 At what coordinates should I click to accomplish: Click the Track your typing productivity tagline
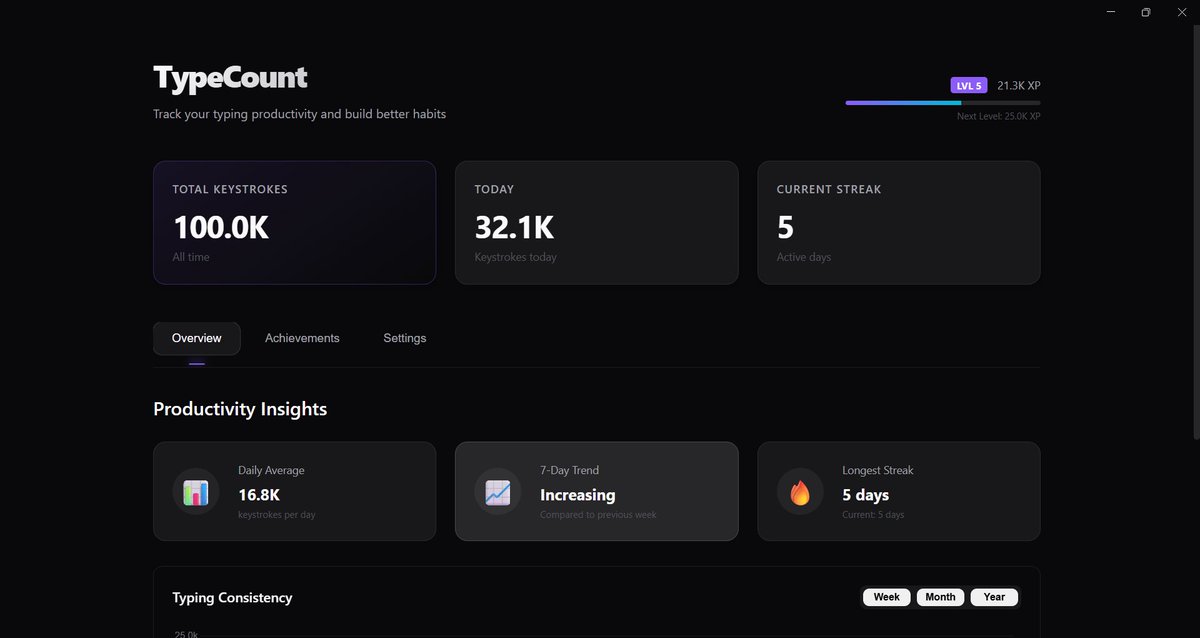[299, 114]
